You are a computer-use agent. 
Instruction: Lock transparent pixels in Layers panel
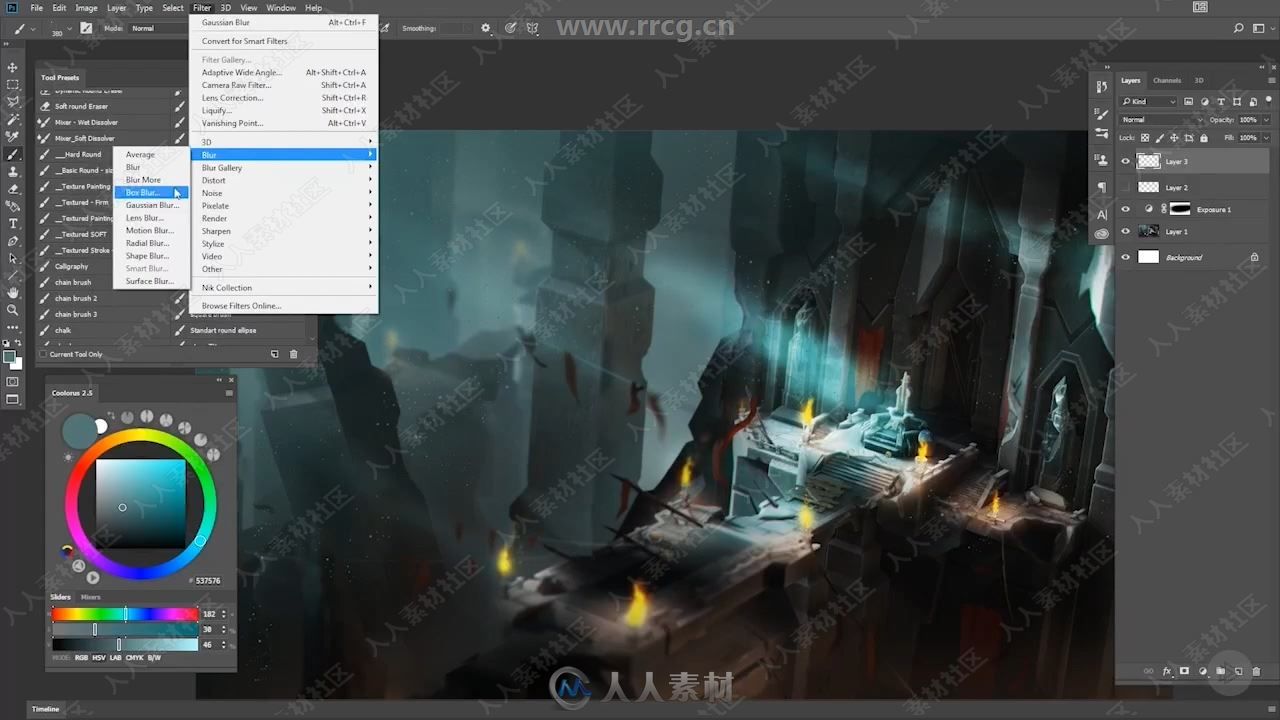coord(1146,137)
